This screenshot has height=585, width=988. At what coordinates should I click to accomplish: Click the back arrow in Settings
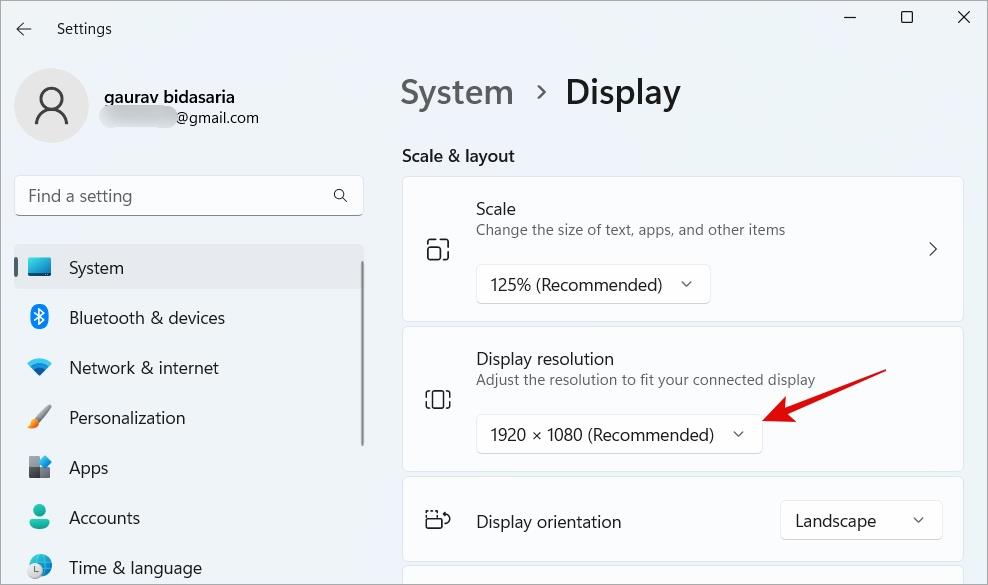[24, 29]
